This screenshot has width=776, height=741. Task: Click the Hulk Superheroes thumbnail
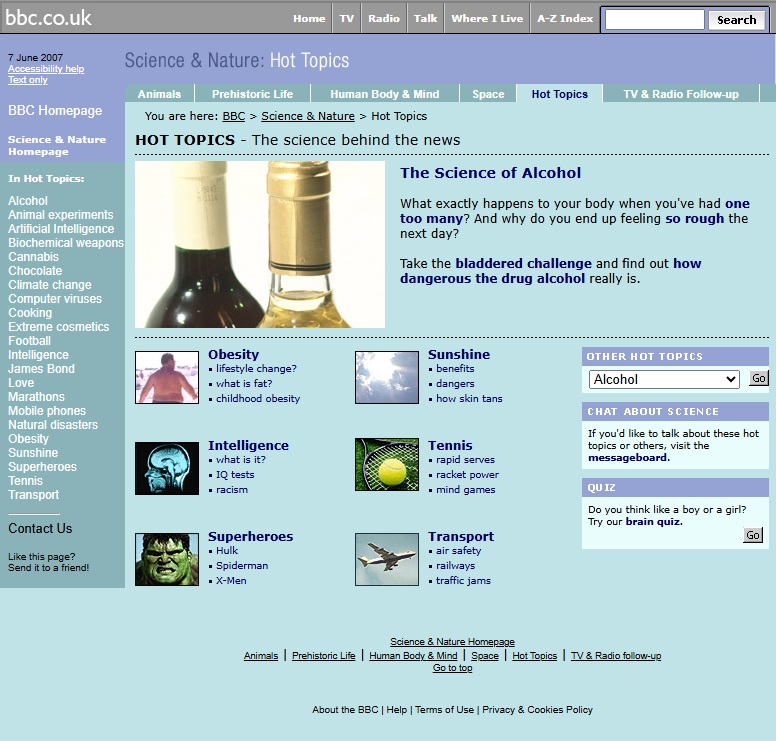[x=167, y=559]
